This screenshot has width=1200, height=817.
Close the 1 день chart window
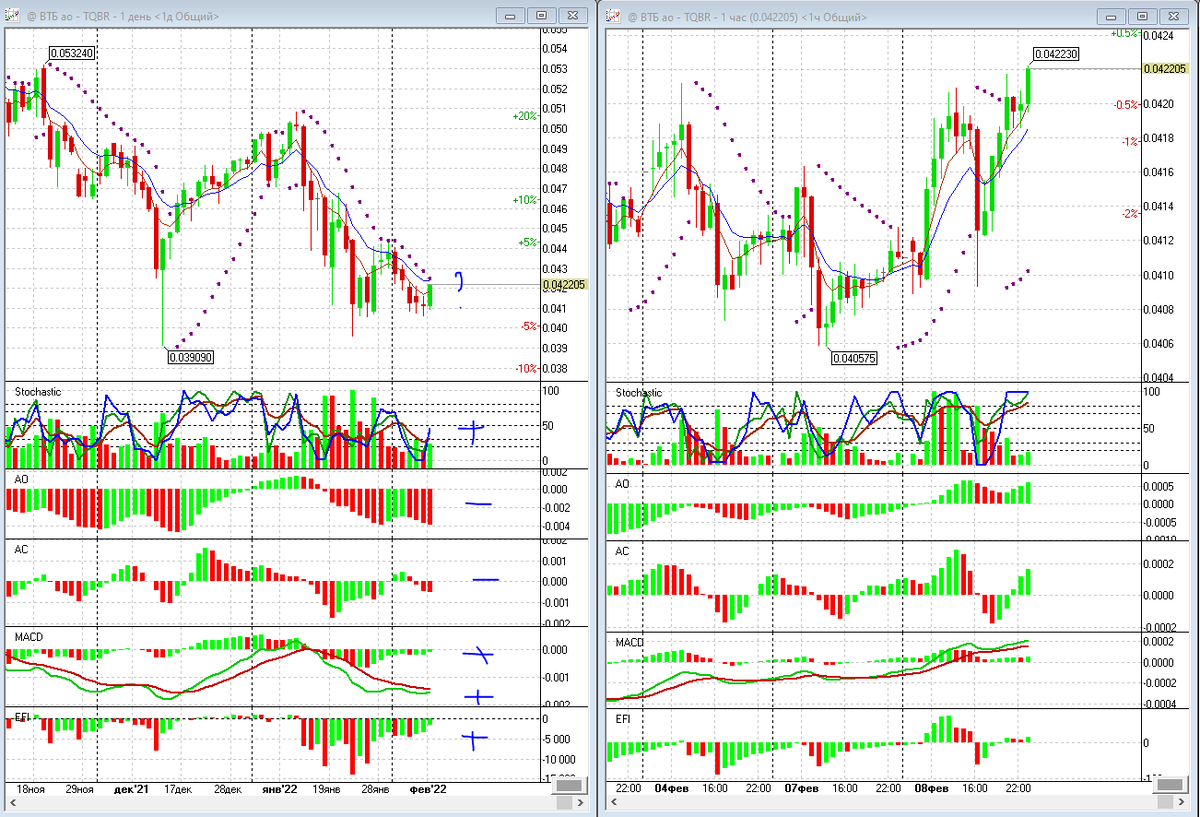[573, 16]
